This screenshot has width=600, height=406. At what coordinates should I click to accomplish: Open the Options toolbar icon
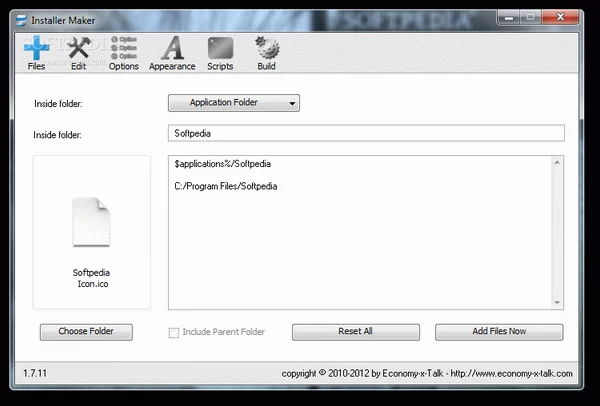[124, 53]
